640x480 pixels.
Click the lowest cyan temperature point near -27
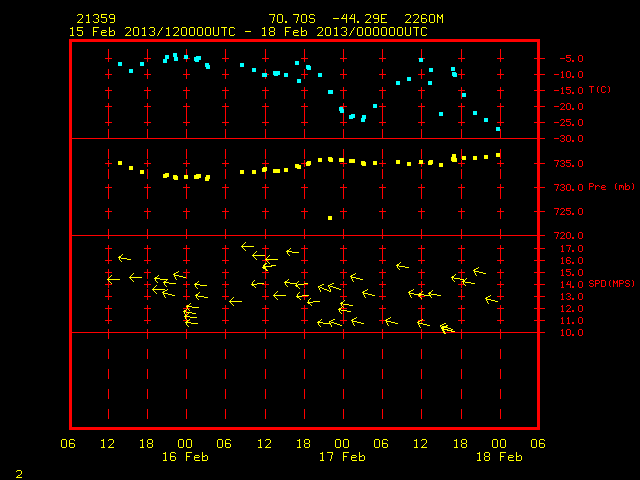click(x=498, y=129)
